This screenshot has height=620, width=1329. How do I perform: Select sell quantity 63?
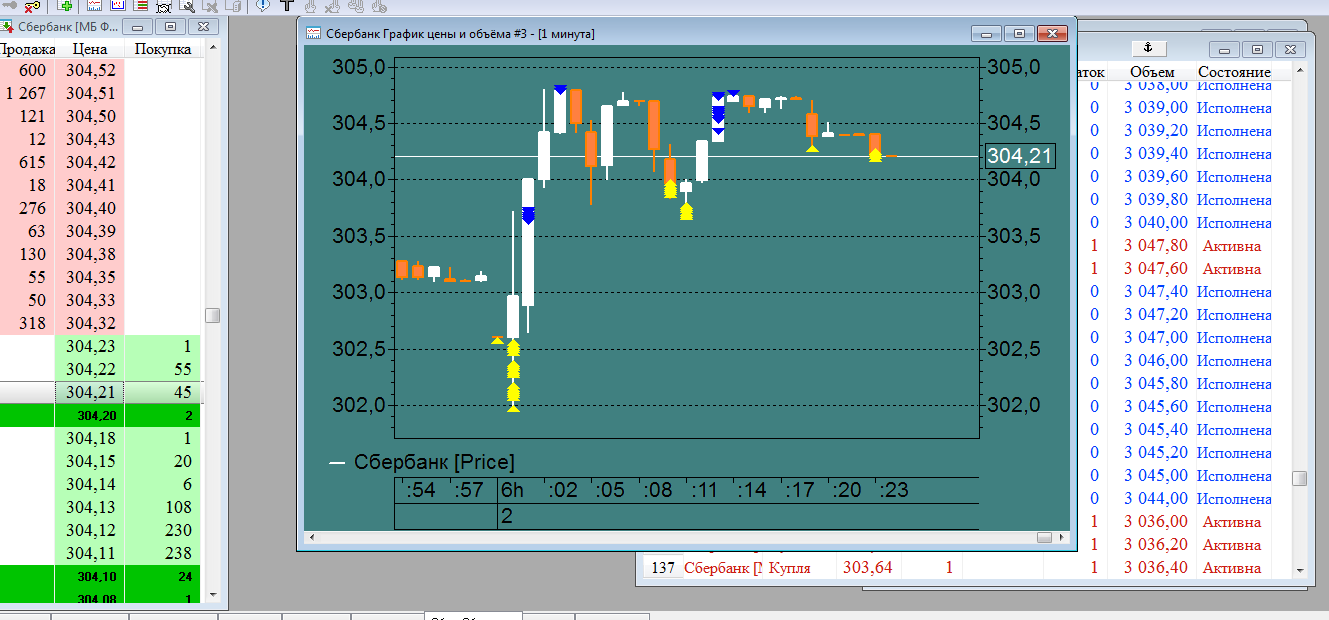coord(35,231)
